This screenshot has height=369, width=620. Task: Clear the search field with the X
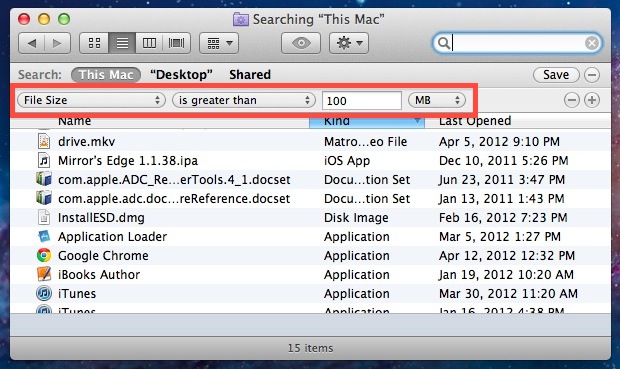point(592,43)
